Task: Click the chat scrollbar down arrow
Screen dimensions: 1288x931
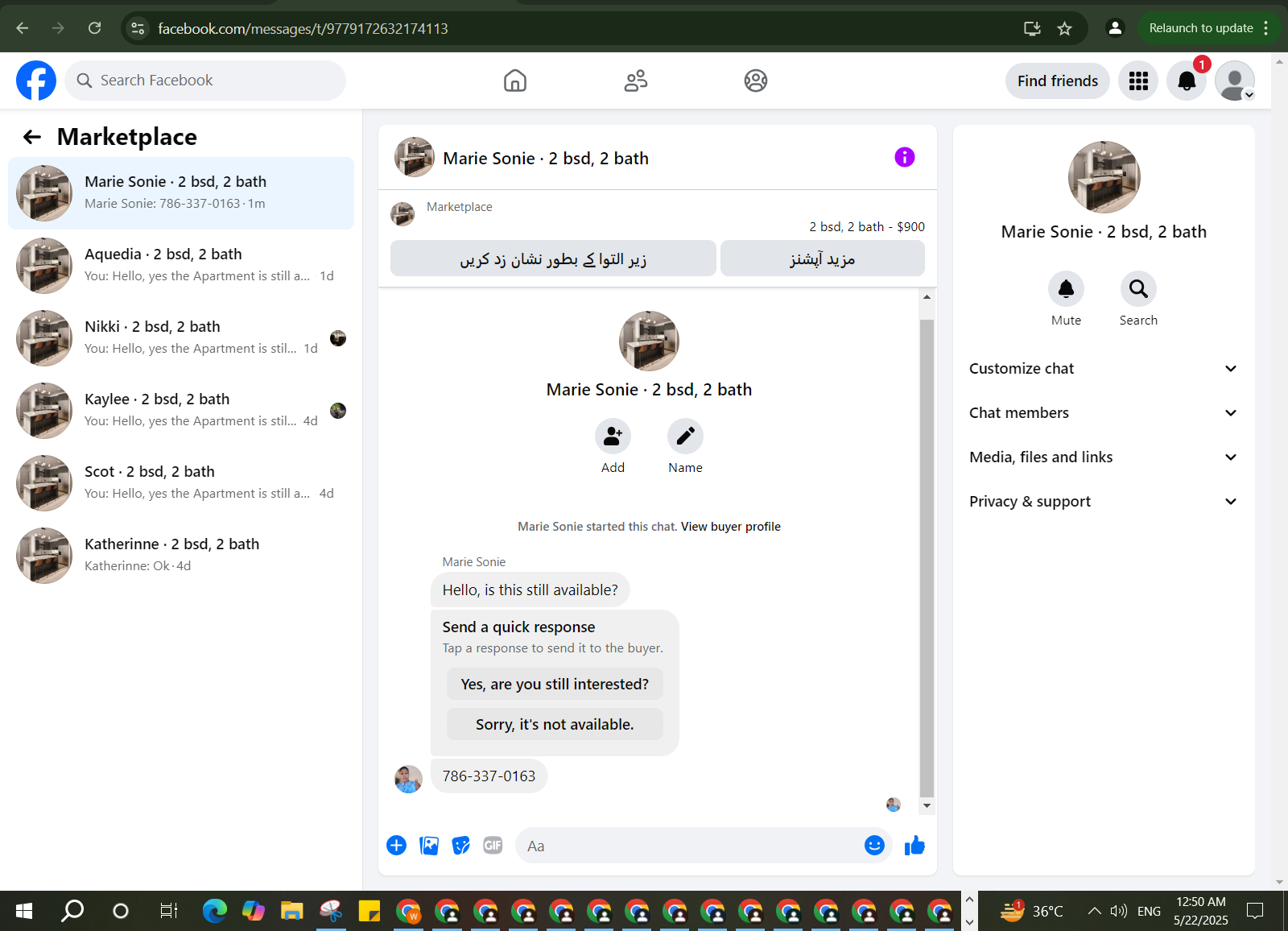Action: coord(927,805)
